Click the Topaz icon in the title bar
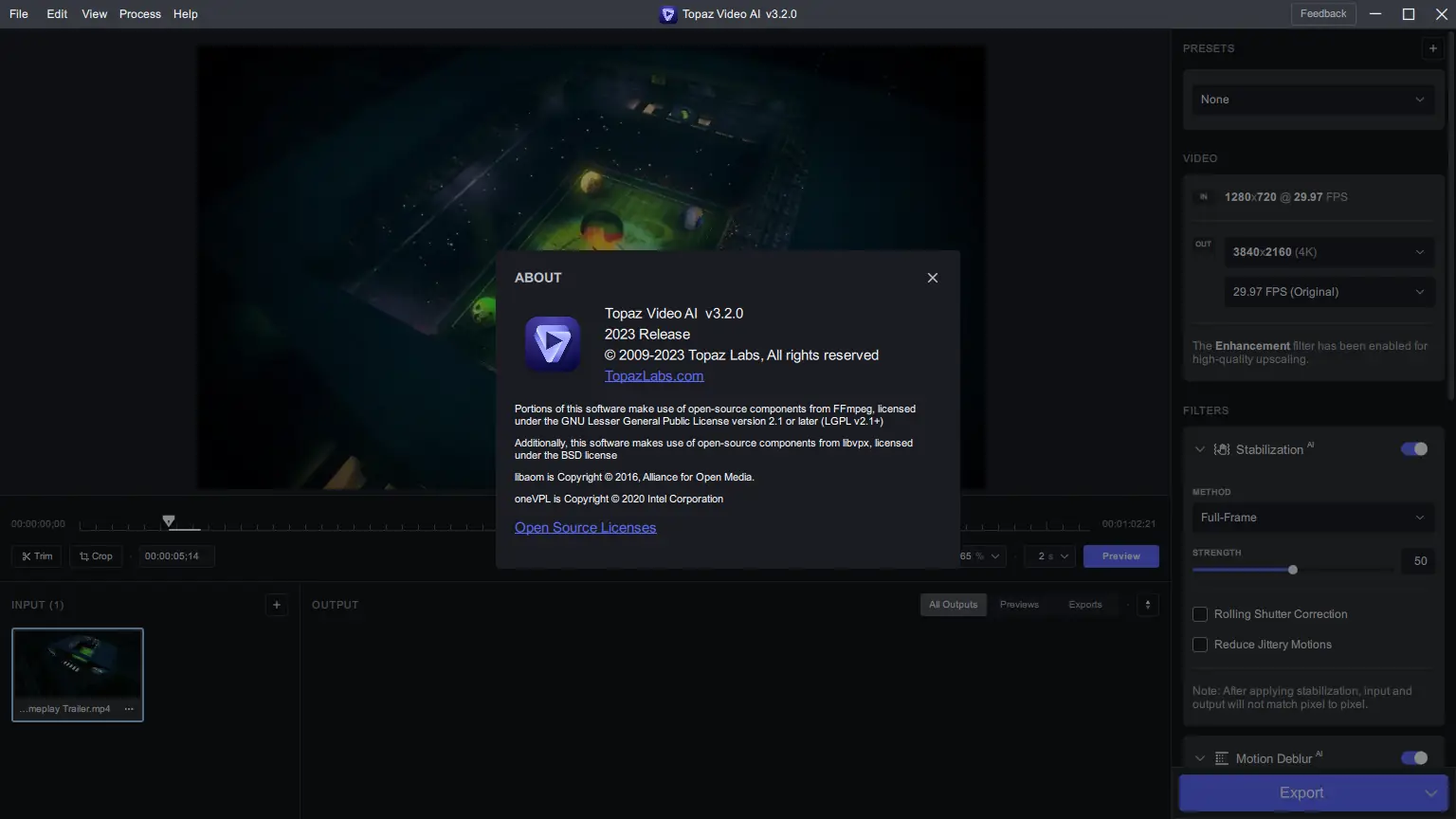The height and width of the screenshot is (819, 1456). tap(668, 14)
